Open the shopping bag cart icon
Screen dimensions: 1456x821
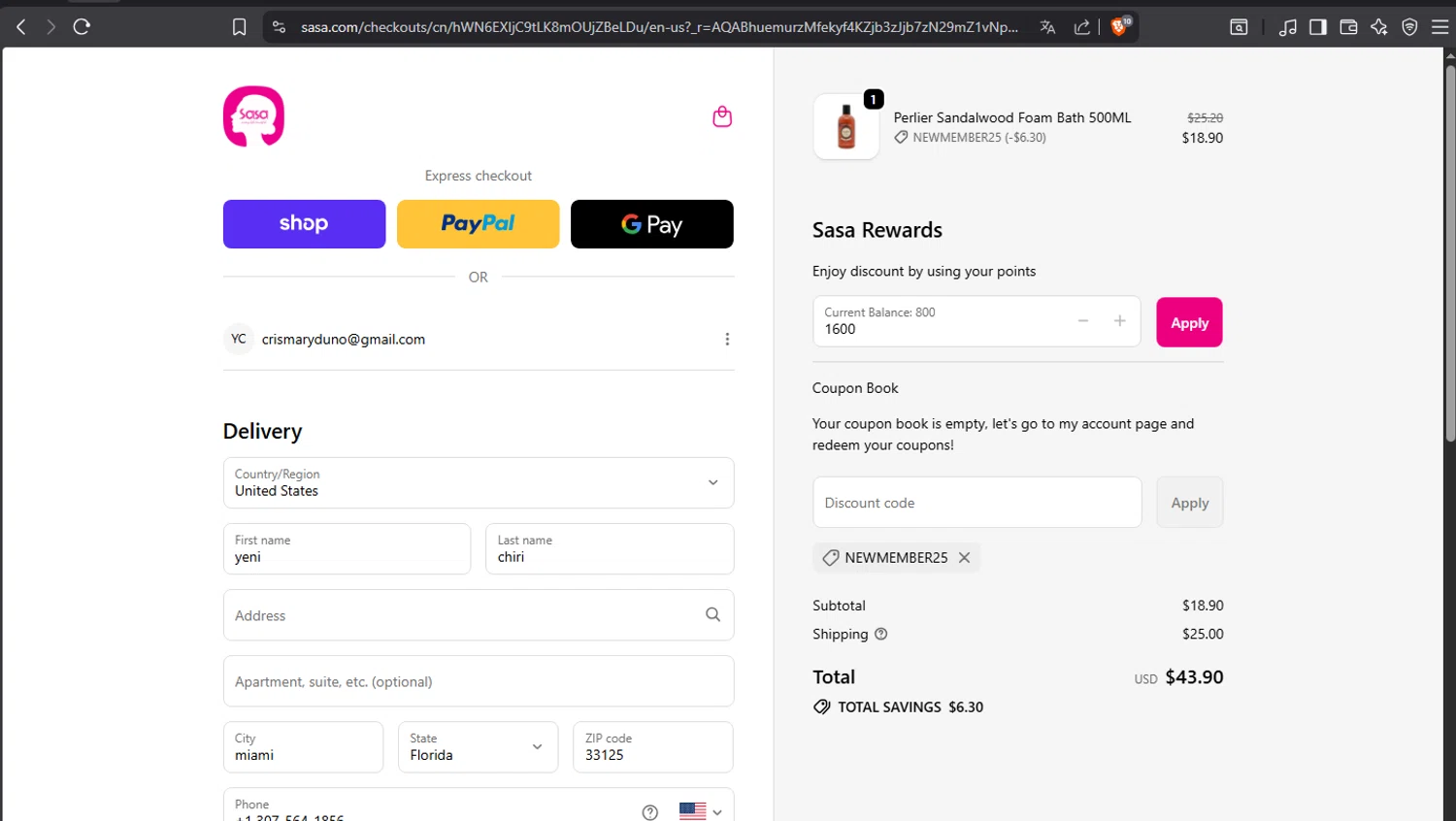722,116
